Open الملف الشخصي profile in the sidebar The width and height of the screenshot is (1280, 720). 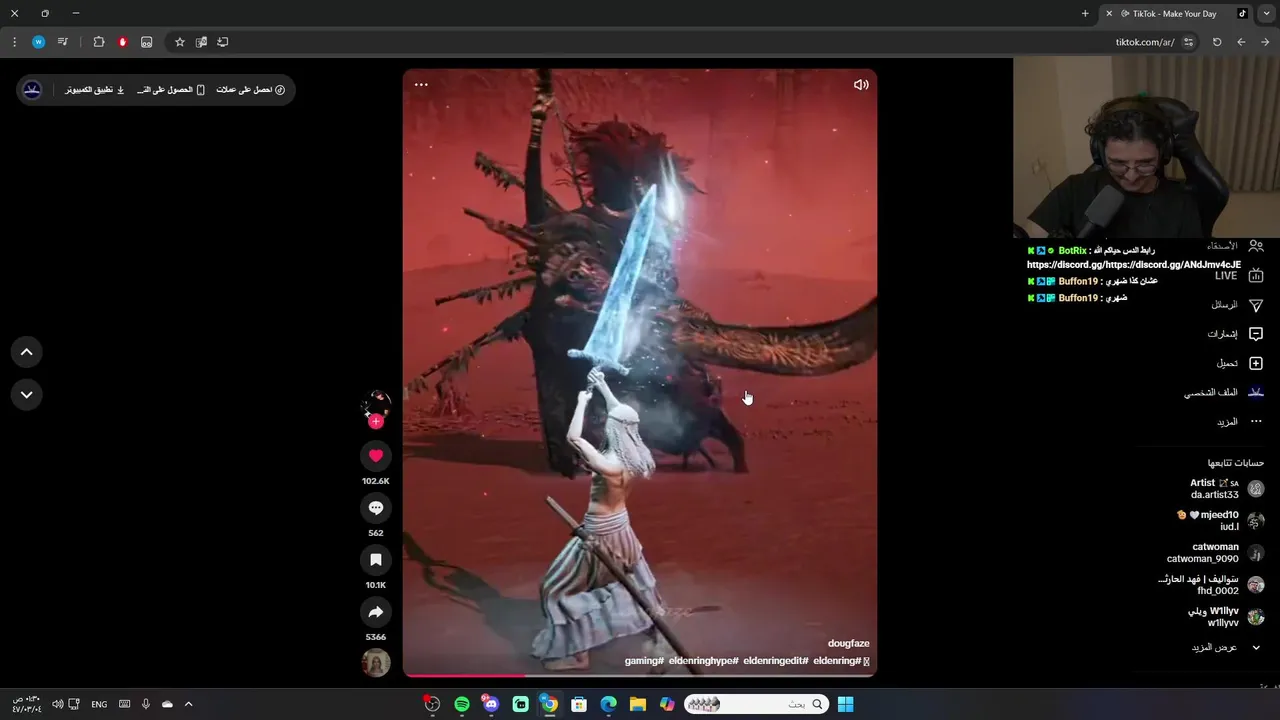[1223, 393]
